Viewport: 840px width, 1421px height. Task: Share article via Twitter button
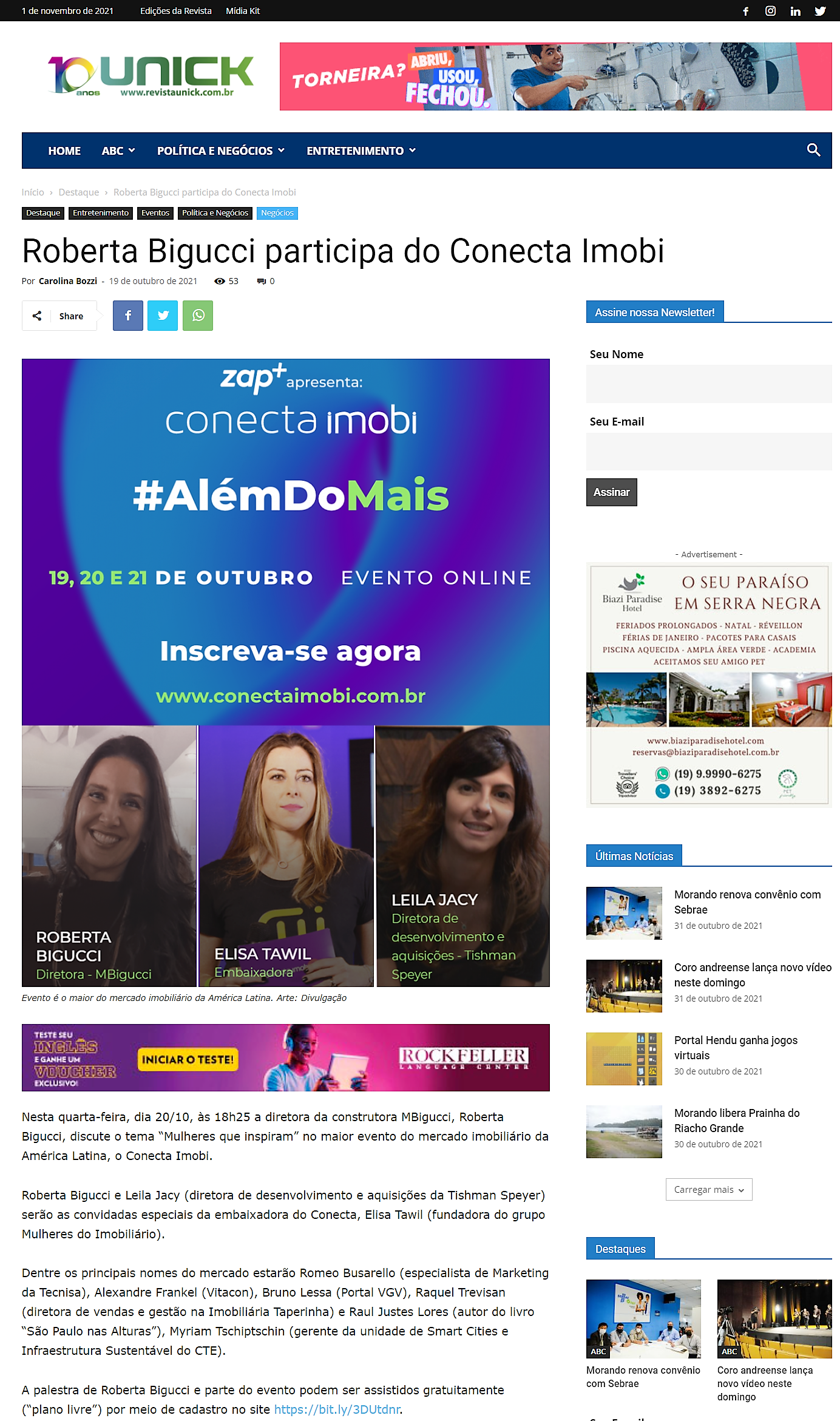[x=163, y=316]
